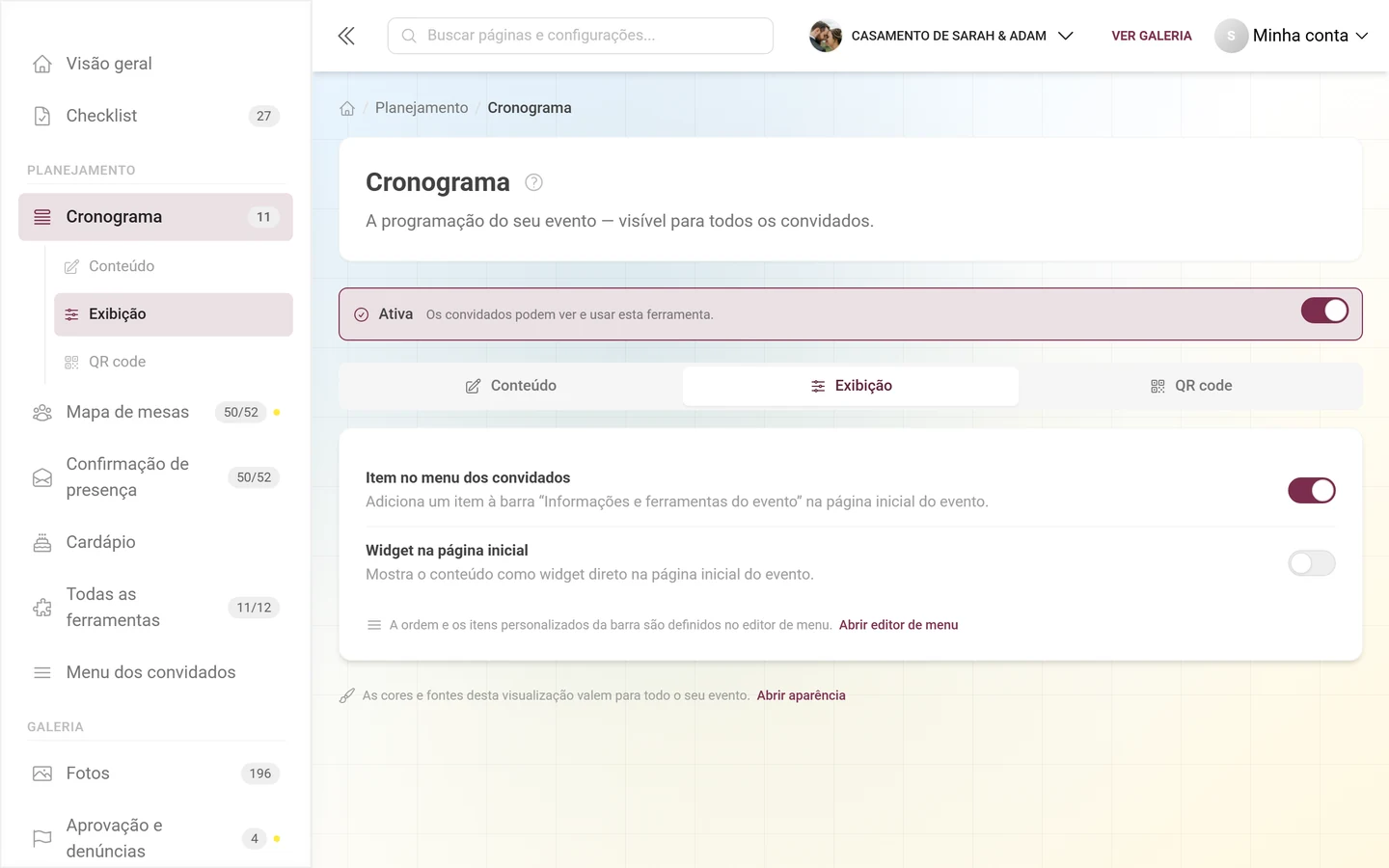
Task: Click the Todas as ferramentas 11/12 badge
Action: (x=254, y=608)
